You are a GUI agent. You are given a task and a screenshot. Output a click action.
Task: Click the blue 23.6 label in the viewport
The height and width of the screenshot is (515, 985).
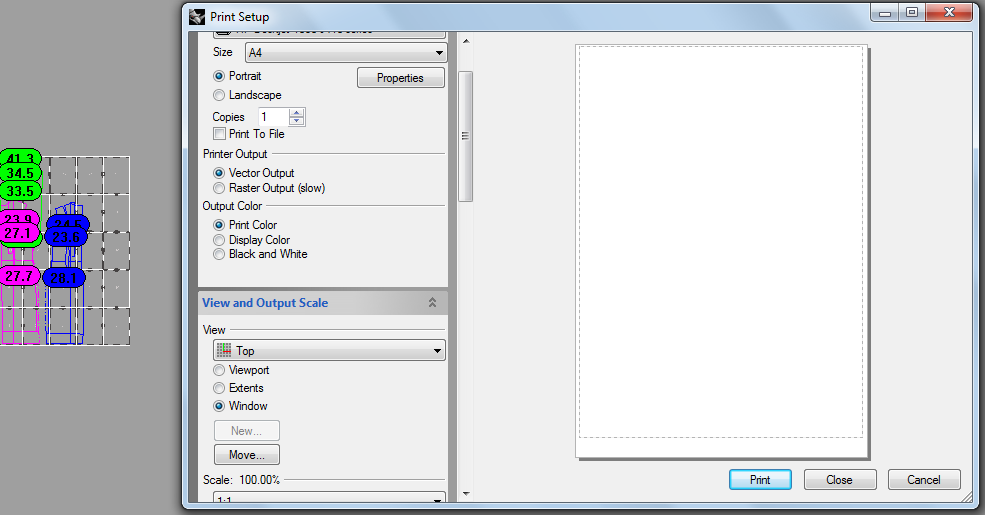point(66,237)
